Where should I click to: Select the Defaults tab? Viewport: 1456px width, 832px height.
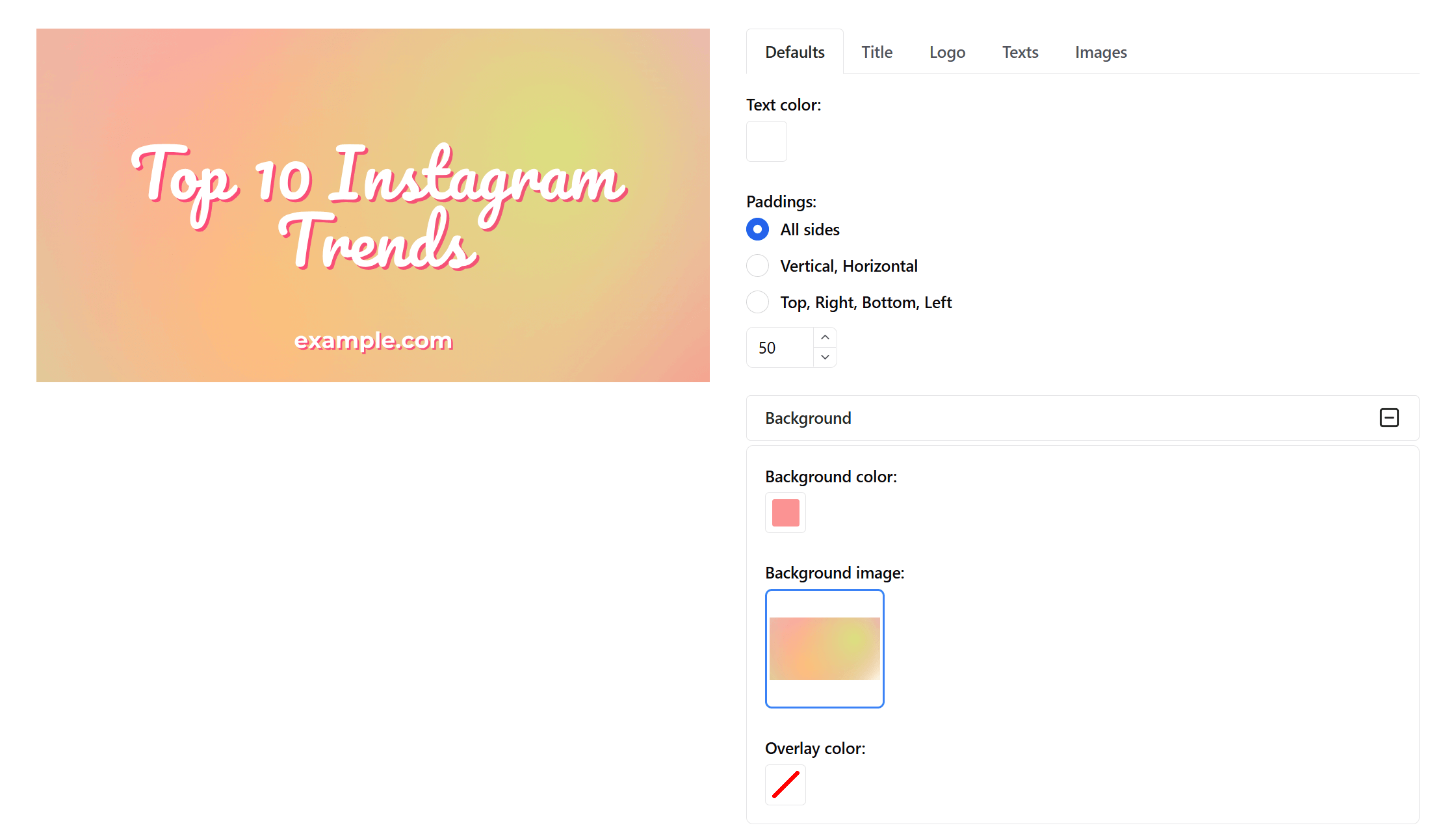point(794,52)
